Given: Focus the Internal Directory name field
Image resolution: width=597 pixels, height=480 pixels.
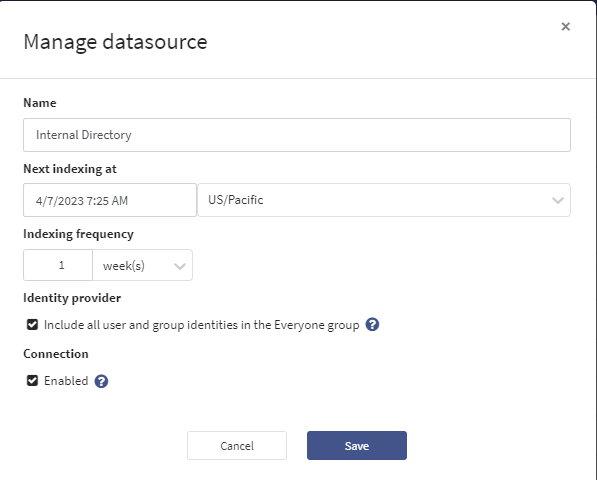Looking at the screenshot, I should point(297,135).
